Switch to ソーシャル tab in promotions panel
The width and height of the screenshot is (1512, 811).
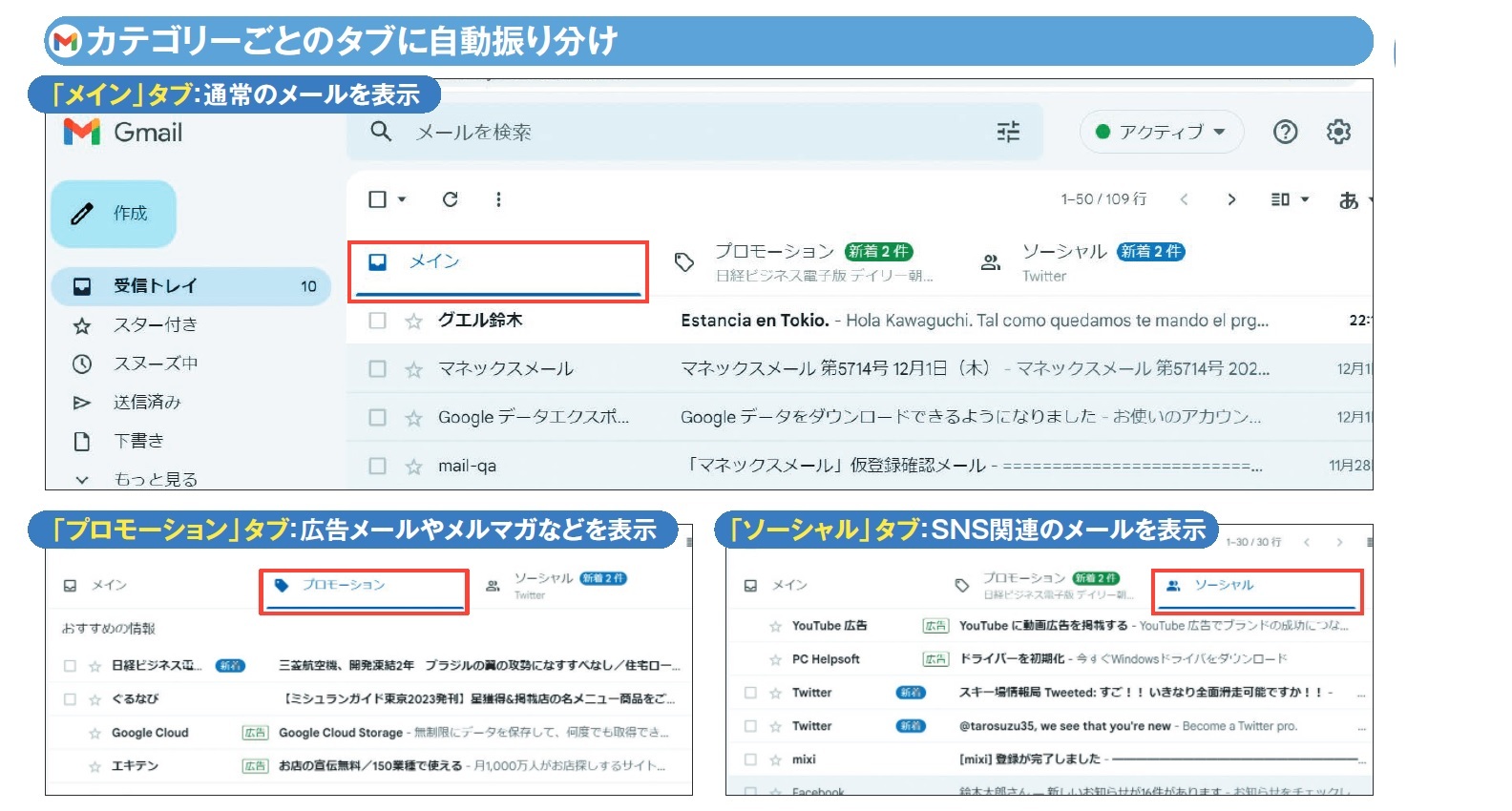click(557, 585)
